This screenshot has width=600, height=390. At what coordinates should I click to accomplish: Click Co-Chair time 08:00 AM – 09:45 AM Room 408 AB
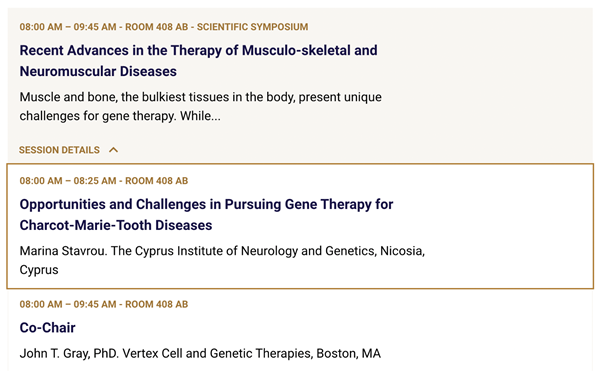click(x=104, y=304)
